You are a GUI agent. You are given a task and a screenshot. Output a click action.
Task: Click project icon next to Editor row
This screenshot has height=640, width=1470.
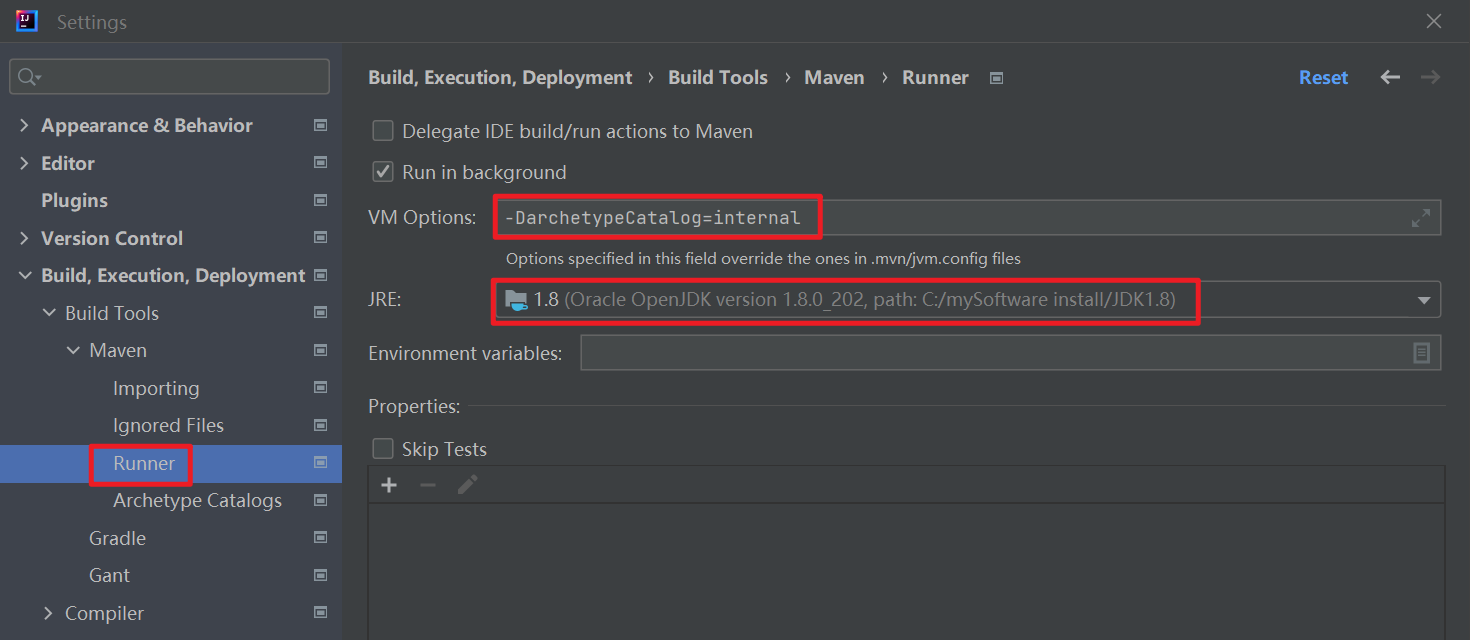tap(320, 163)
